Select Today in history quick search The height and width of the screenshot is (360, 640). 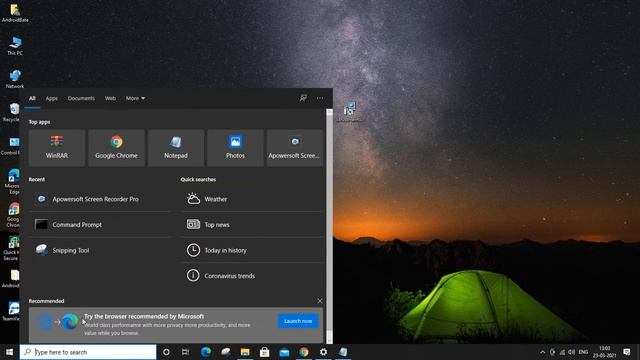coord(252,250)
